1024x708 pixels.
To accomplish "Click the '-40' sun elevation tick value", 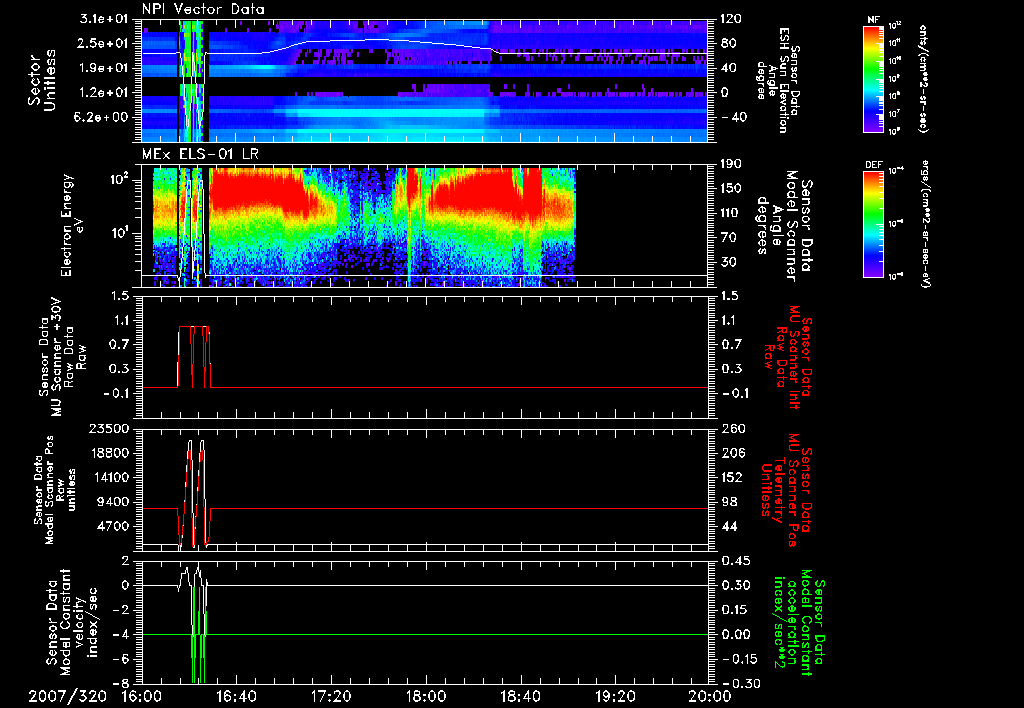I will 733,118.
